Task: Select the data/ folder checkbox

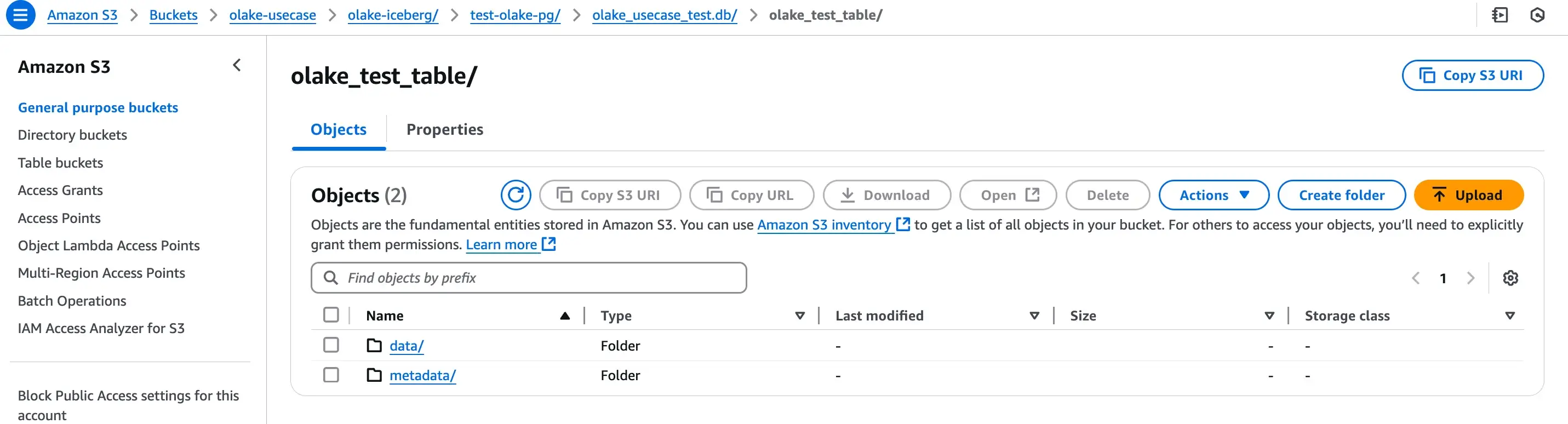Action: point(331,345)
